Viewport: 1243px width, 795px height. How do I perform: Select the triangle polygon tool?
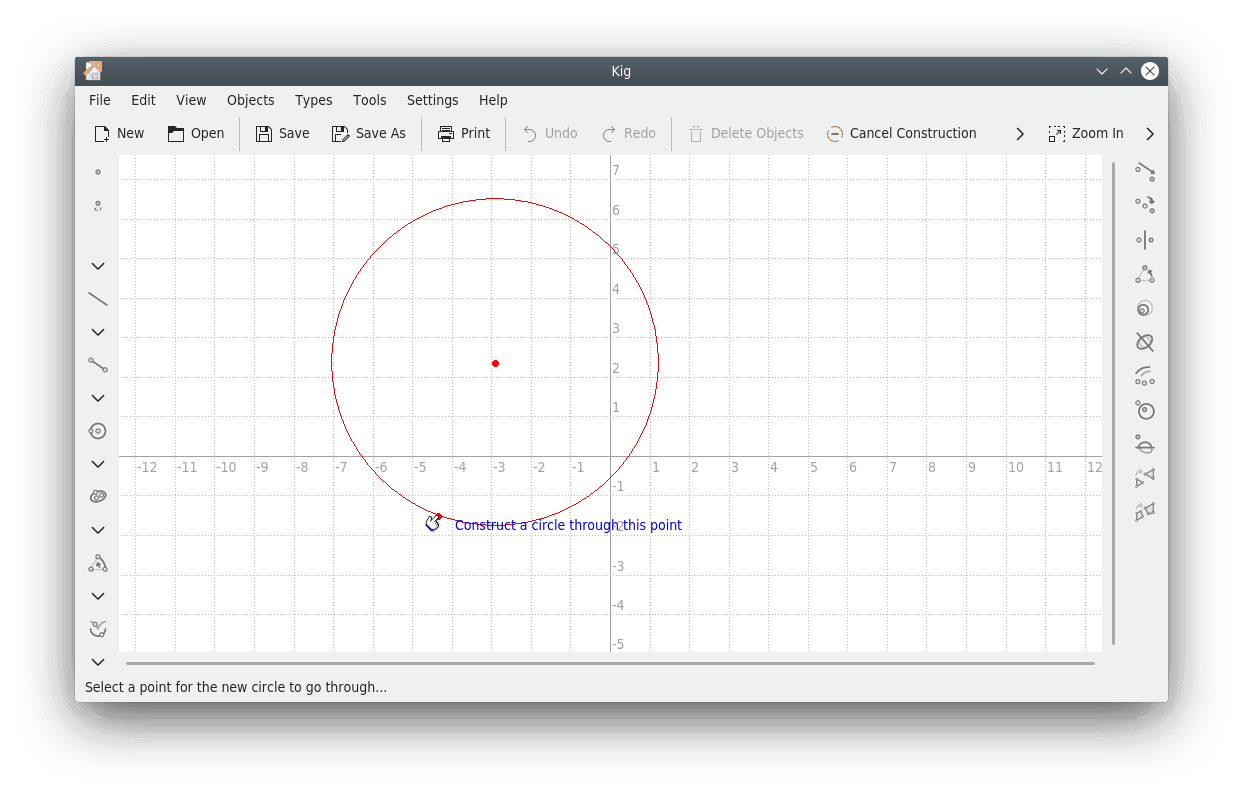tap(98, 563)
